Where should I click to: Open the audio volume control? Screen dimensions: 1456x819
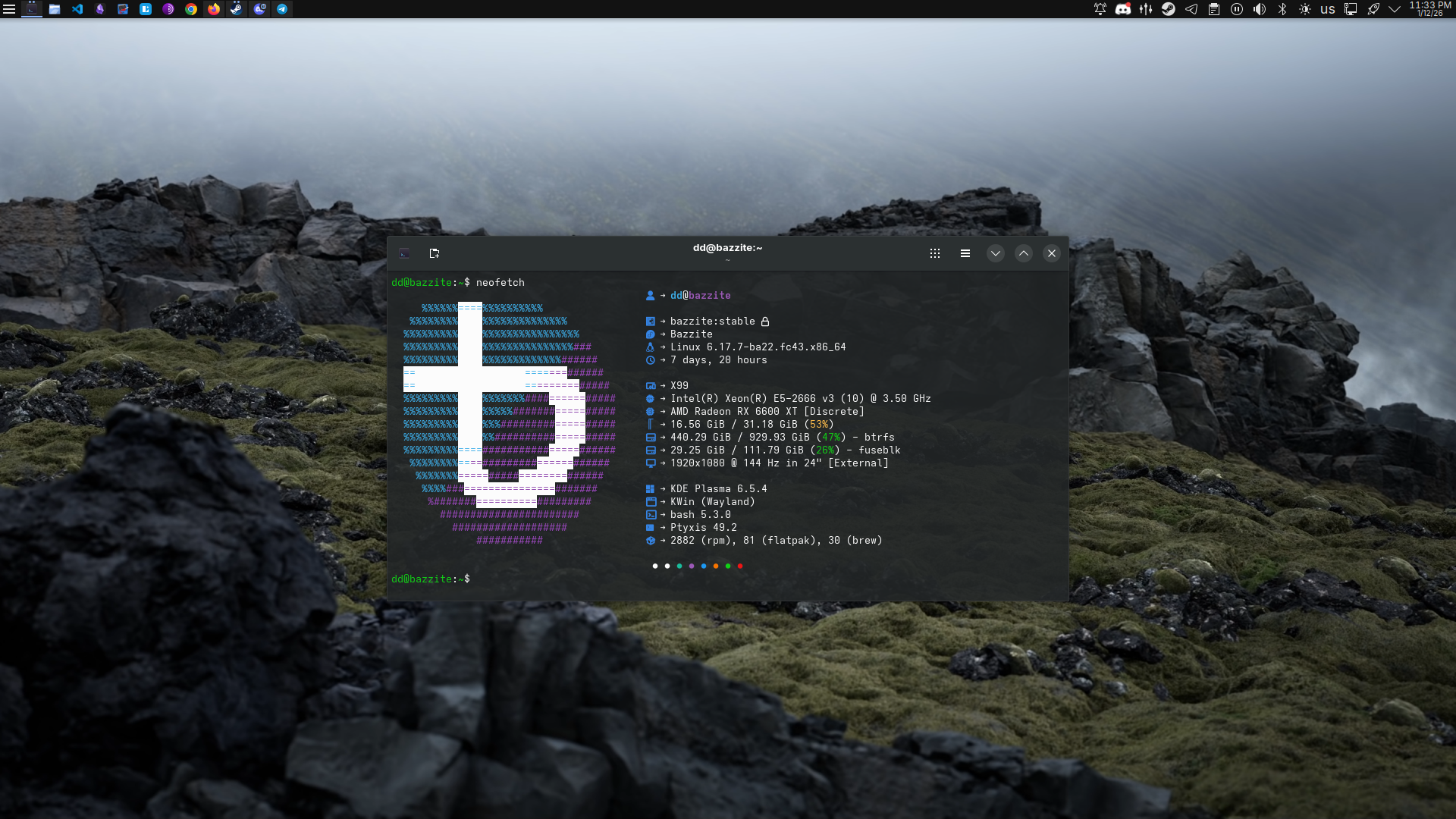(1260, 9)
